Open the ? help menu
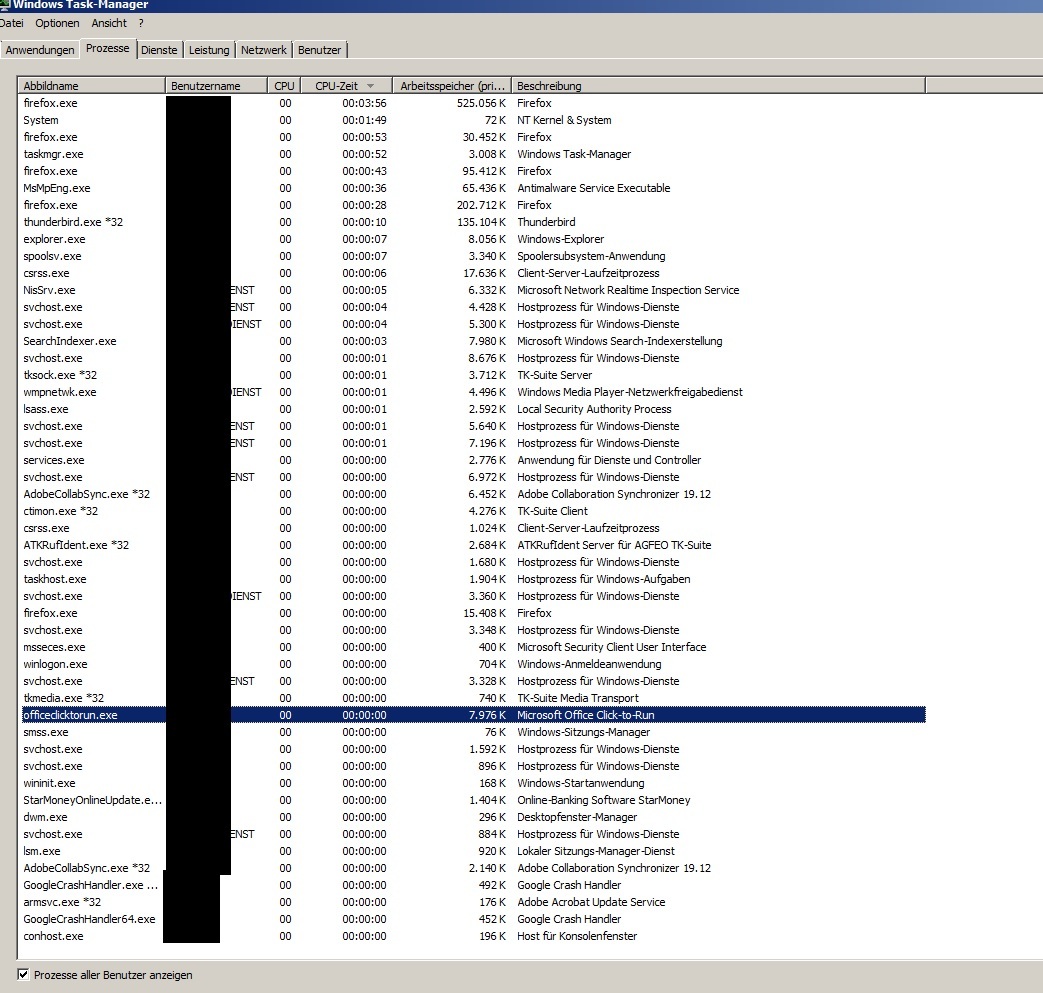Viewport: 1043px width, 993px height. (x=141, y=23)
